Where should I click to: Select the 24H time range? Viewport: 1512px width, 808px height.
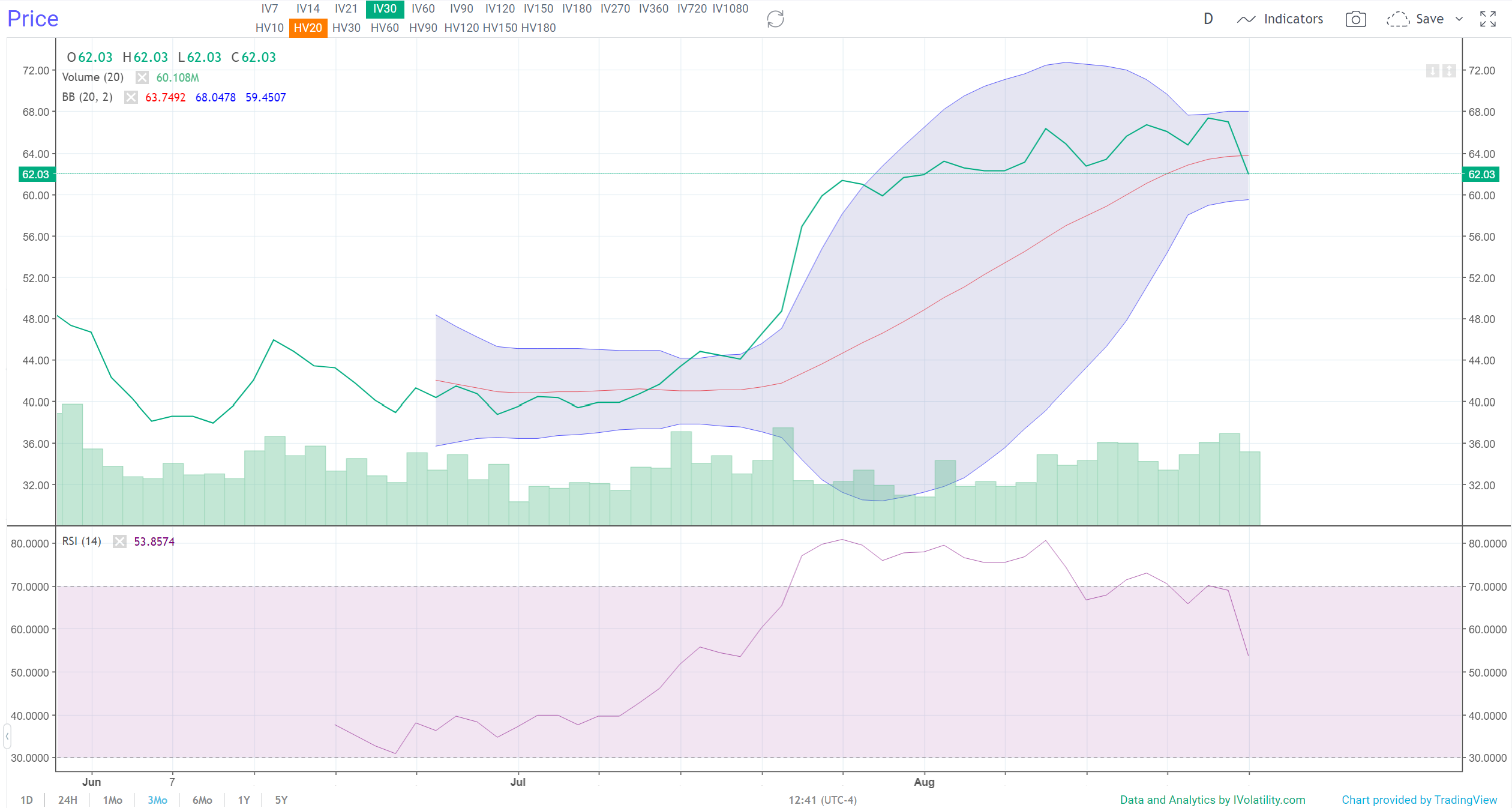click(67, 800)
